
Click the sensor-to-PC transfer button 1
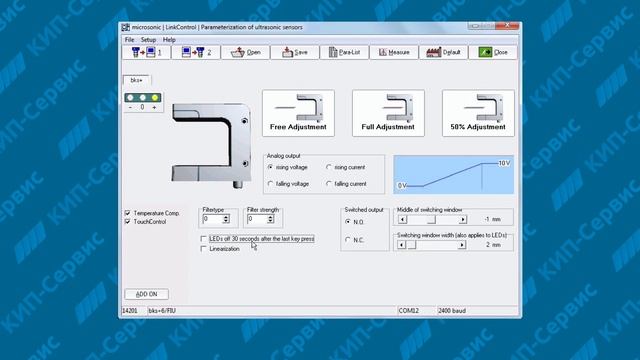146,52
